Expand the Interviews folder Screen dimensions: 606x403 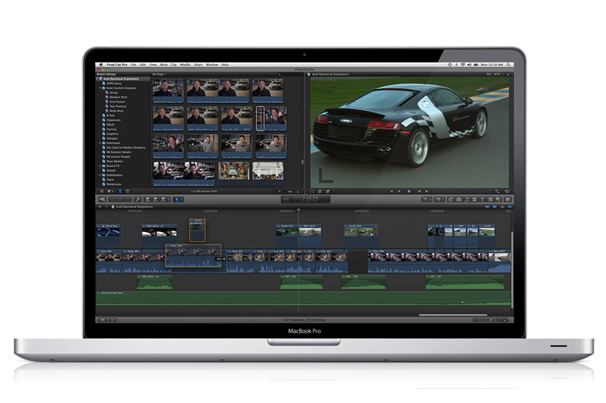(101, 143)
